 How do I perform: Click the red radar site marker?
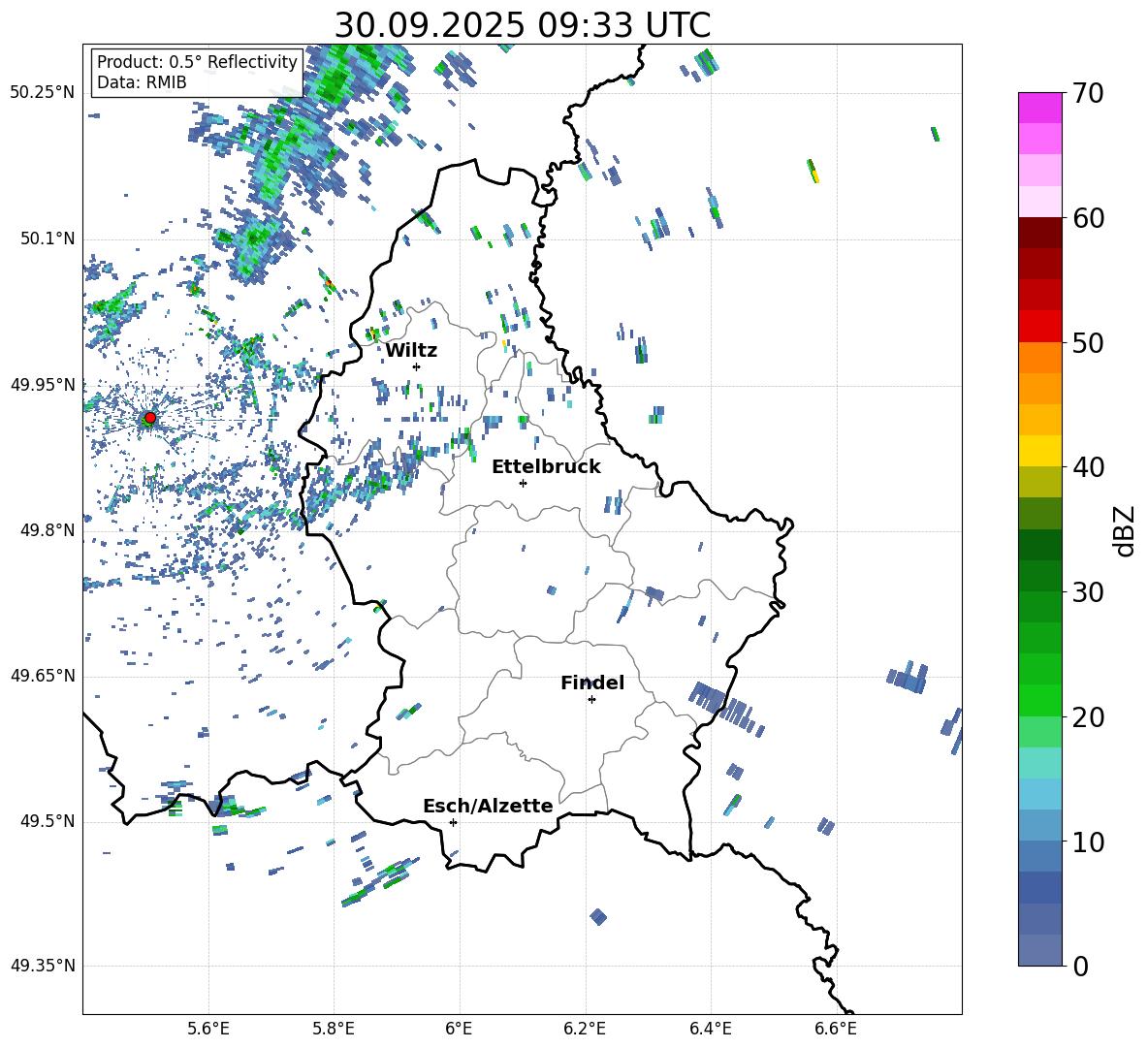click(x=149, y=418)
